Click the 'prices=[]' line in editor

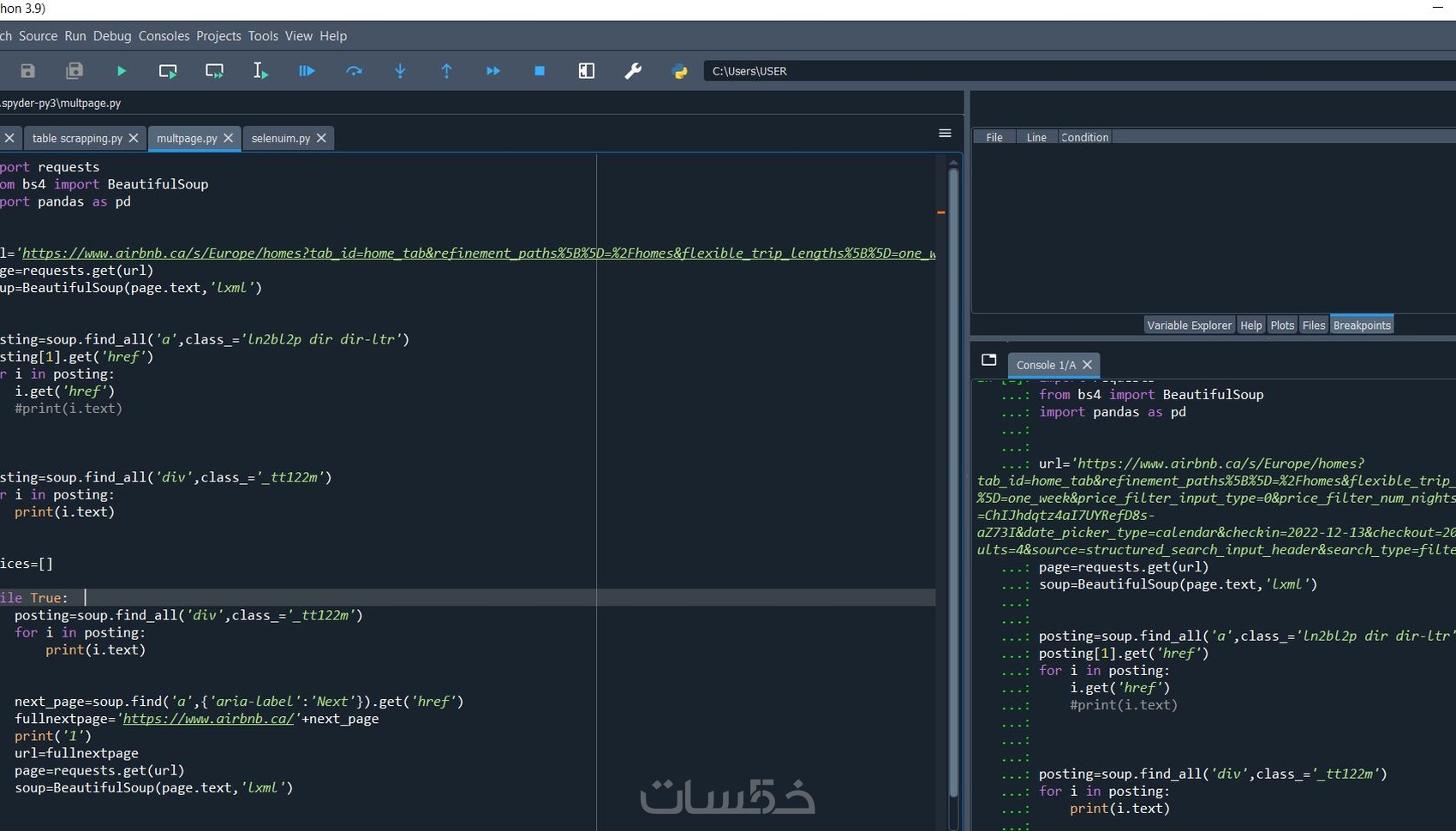[x=27, y=564]
